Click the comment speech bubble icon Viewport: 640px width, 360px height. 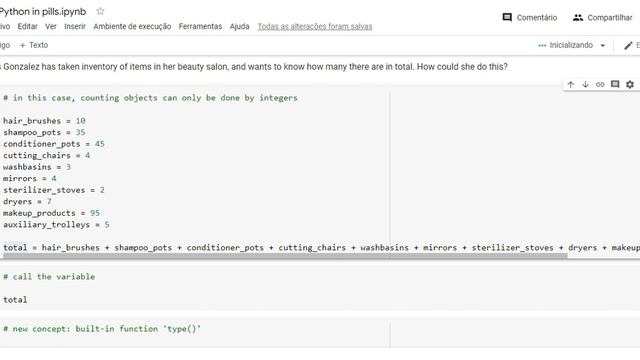pyautogui.click(x=507, y=18)
